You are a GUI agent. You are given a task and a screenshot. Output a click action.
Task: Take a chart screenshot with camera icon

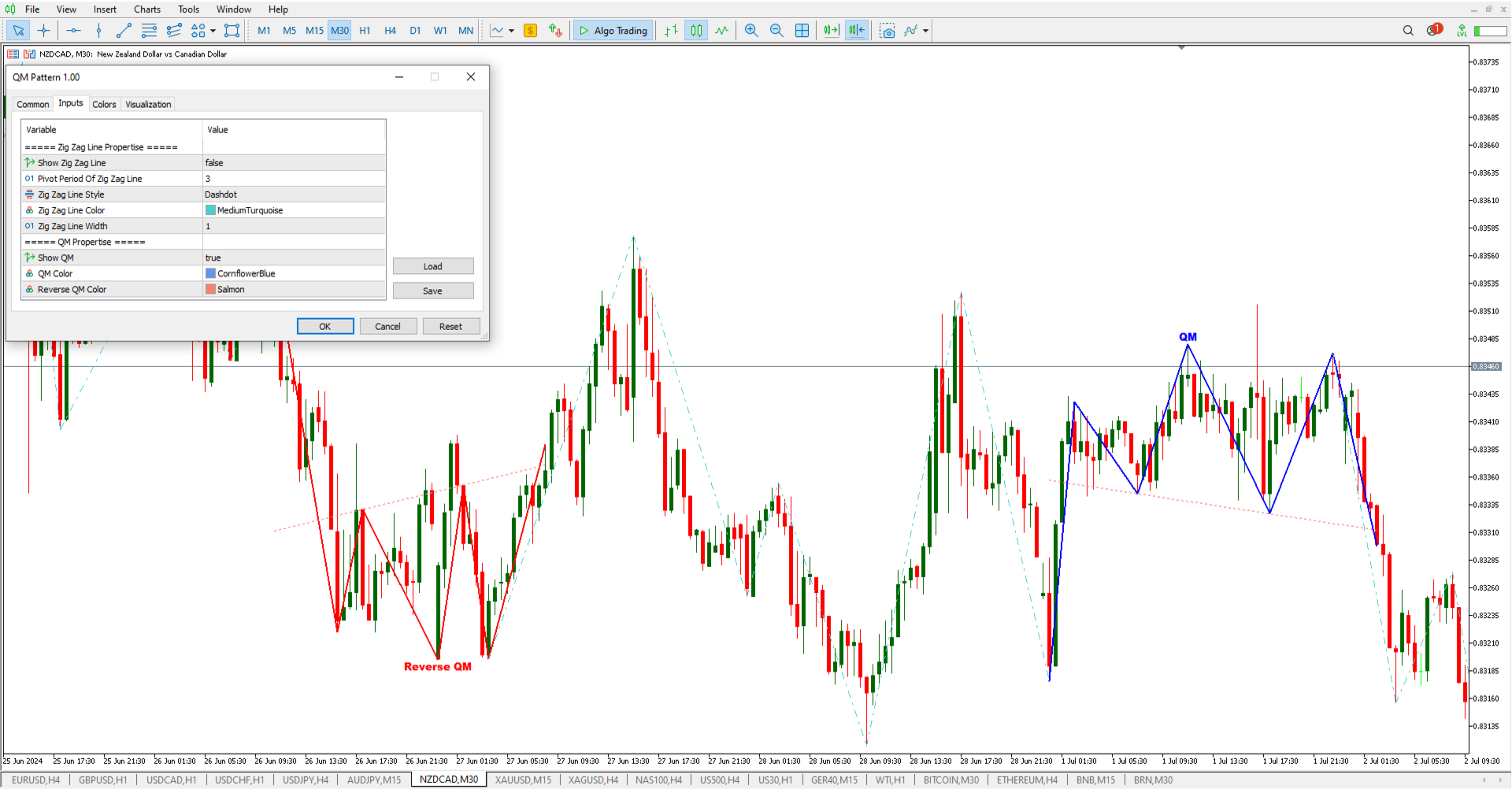888,31
